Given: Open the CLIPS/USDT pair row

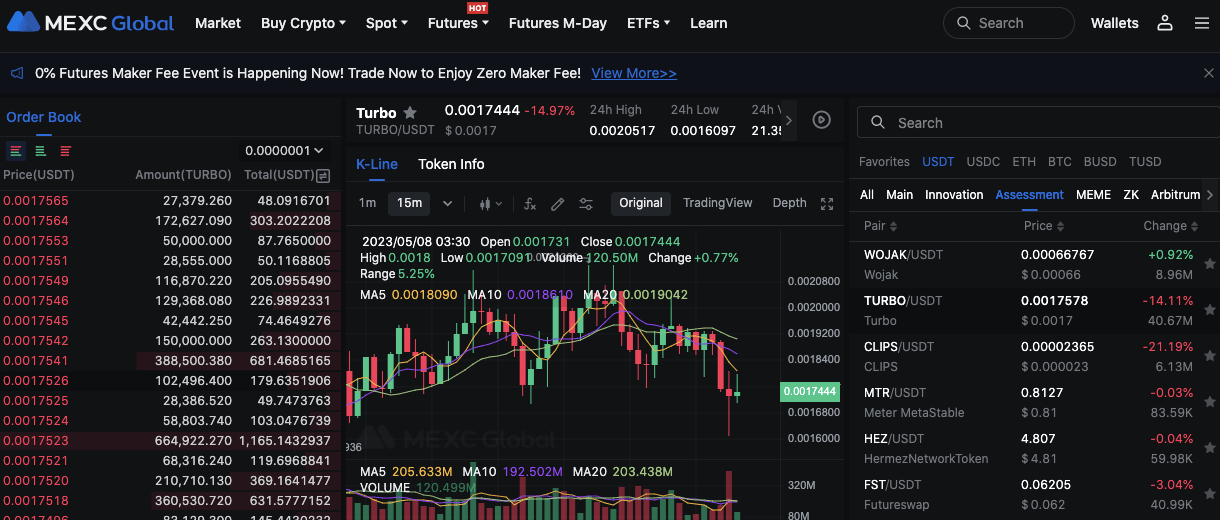Looking at the screenshot, I should (1034, 357).
